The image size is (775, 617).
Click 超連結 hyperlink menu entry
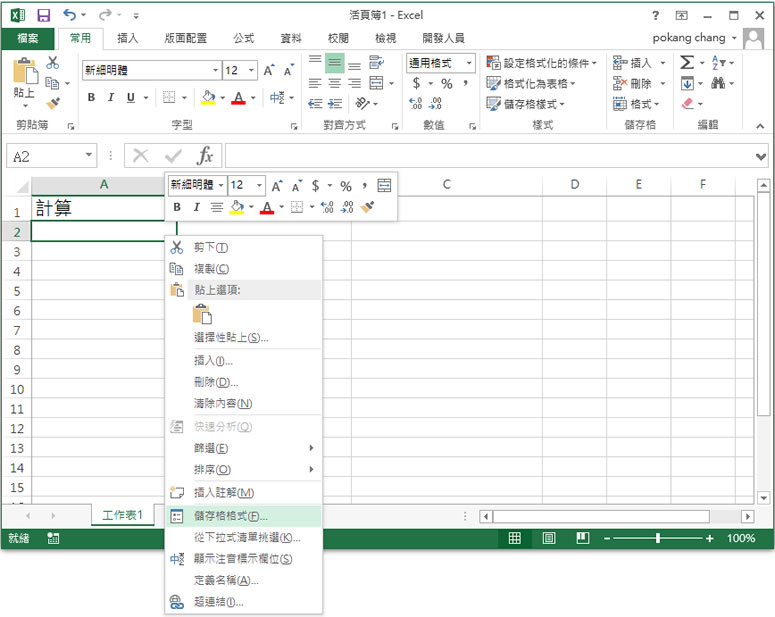click(x=244, y=602)
